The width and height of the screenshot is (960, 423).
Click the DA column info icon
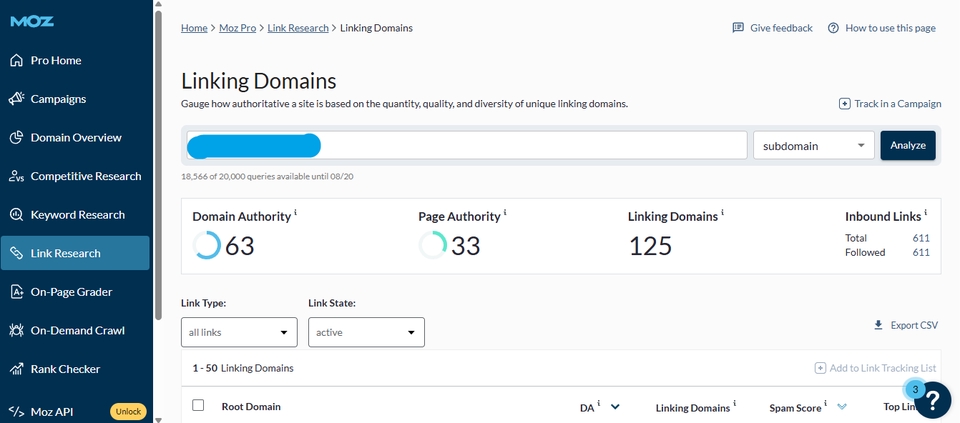599,403
